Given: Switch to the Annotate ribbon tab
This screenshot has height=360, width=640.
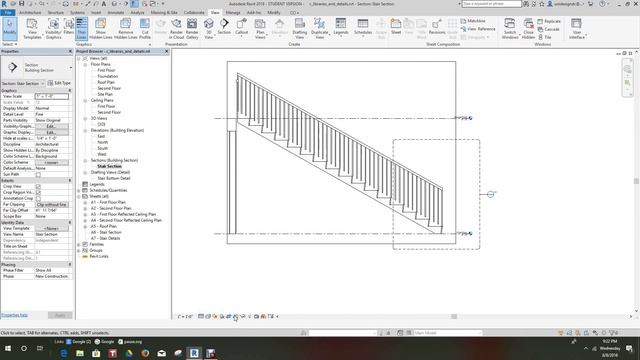Looking at the screenshot, I should click(x=116, y=13).
